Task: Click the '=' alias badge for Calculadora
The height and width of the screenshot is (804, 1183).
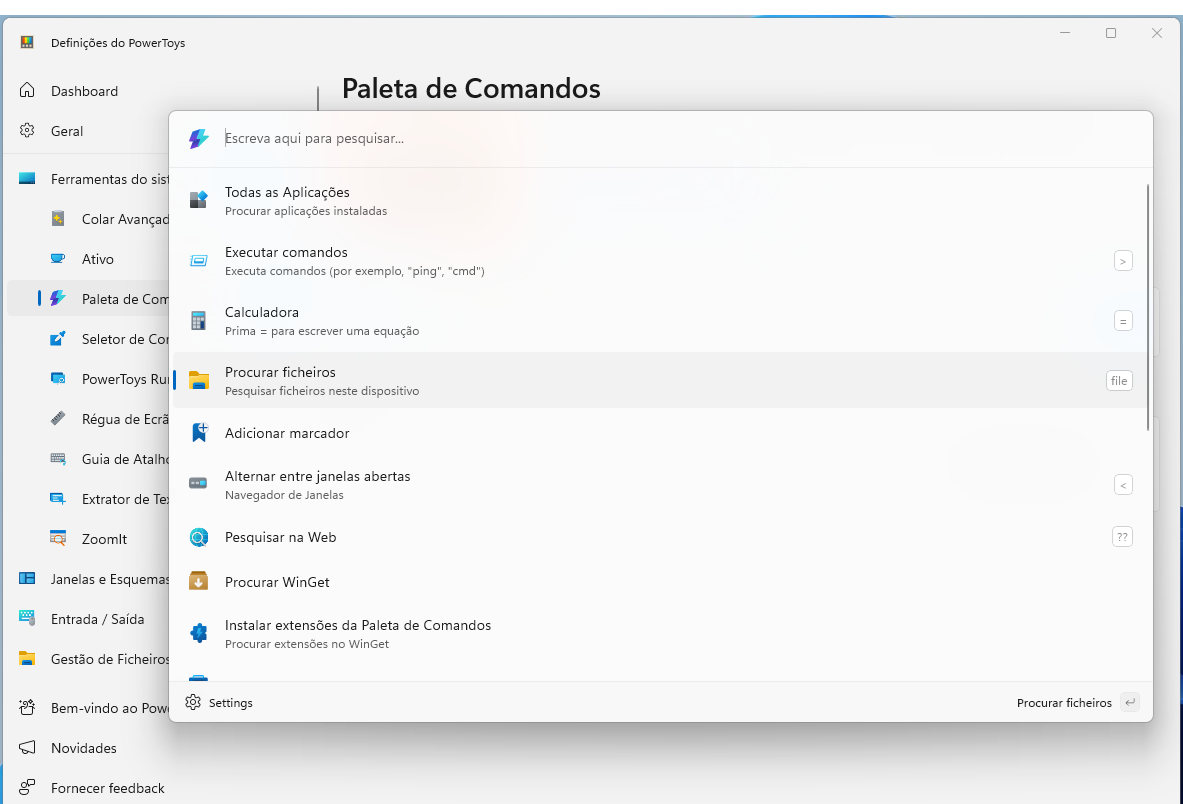Action: coord(1123,321)
